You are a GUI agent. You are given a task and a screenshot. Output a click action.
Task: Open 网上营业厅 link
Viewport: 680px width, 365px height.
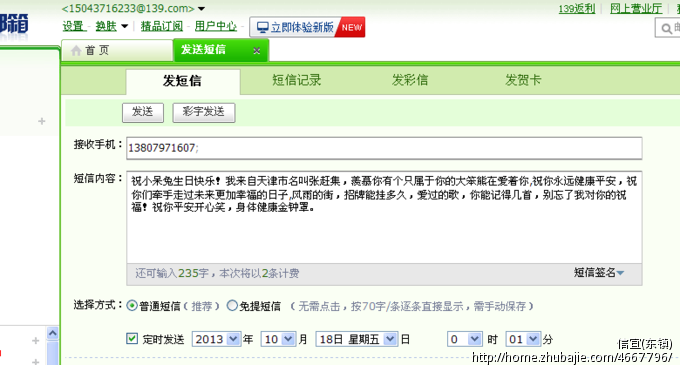[x=636, y=8]
